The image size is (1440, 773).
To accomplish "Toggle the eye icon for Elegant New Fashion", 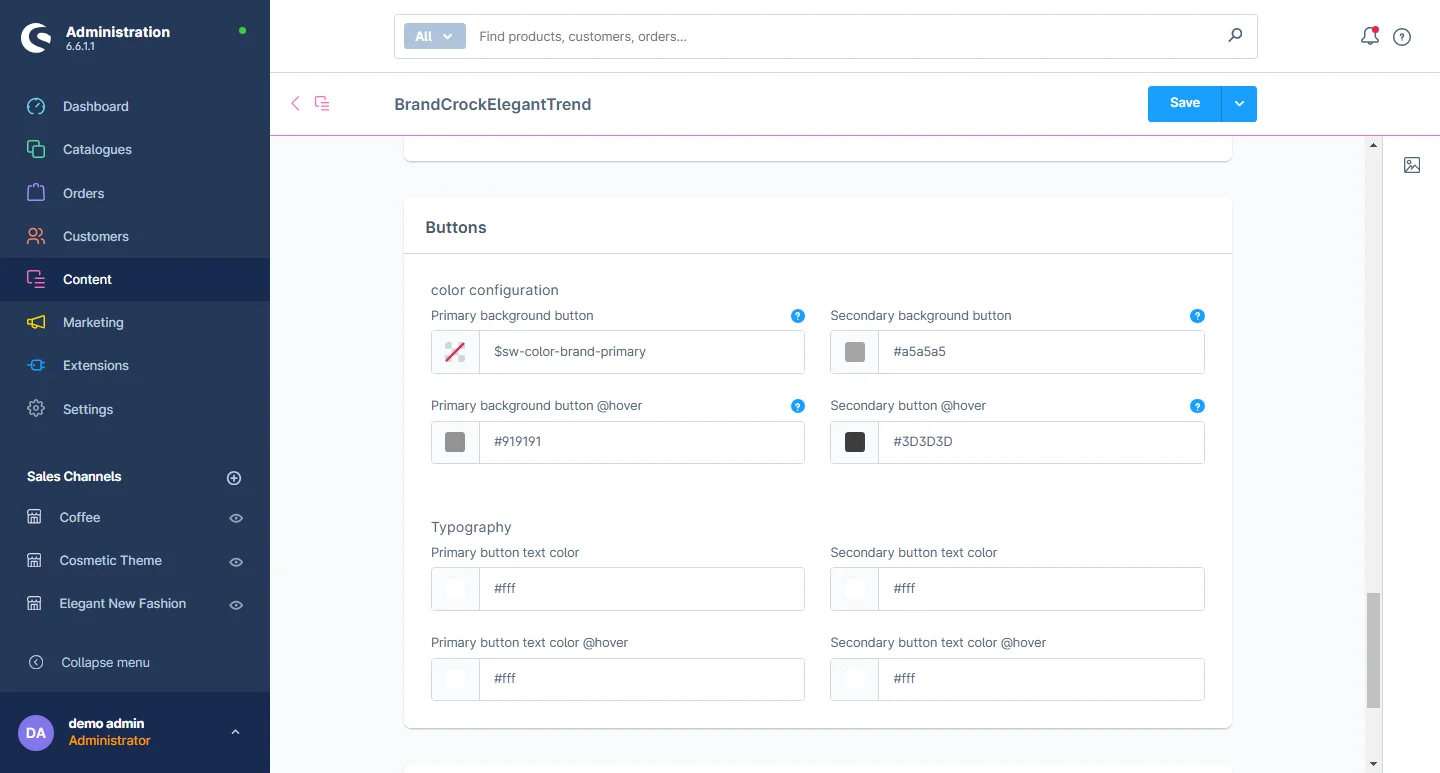I will (236, 605).
